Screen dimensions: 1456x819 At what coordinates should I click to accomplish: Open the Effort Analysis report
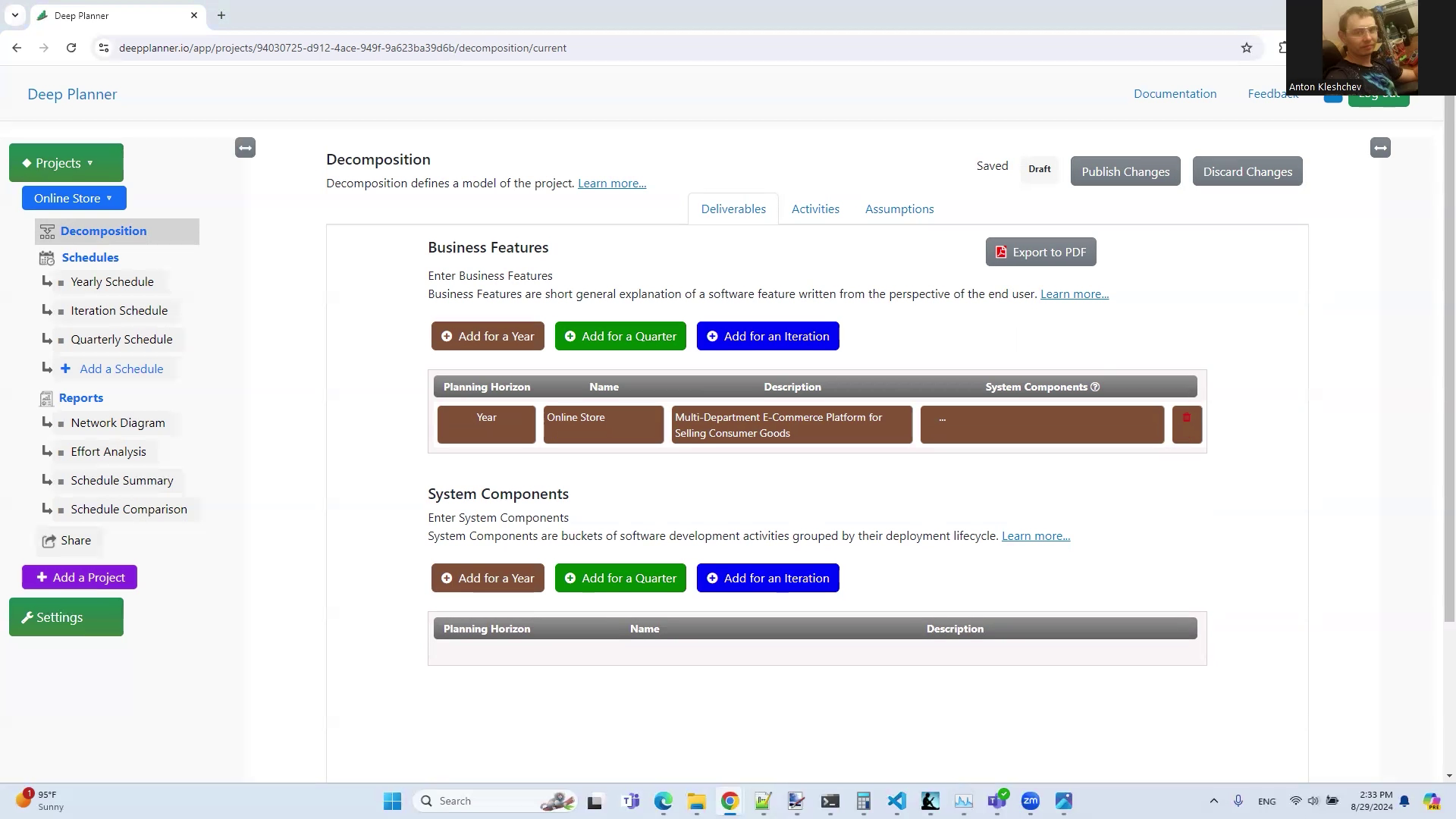point(108,452)
